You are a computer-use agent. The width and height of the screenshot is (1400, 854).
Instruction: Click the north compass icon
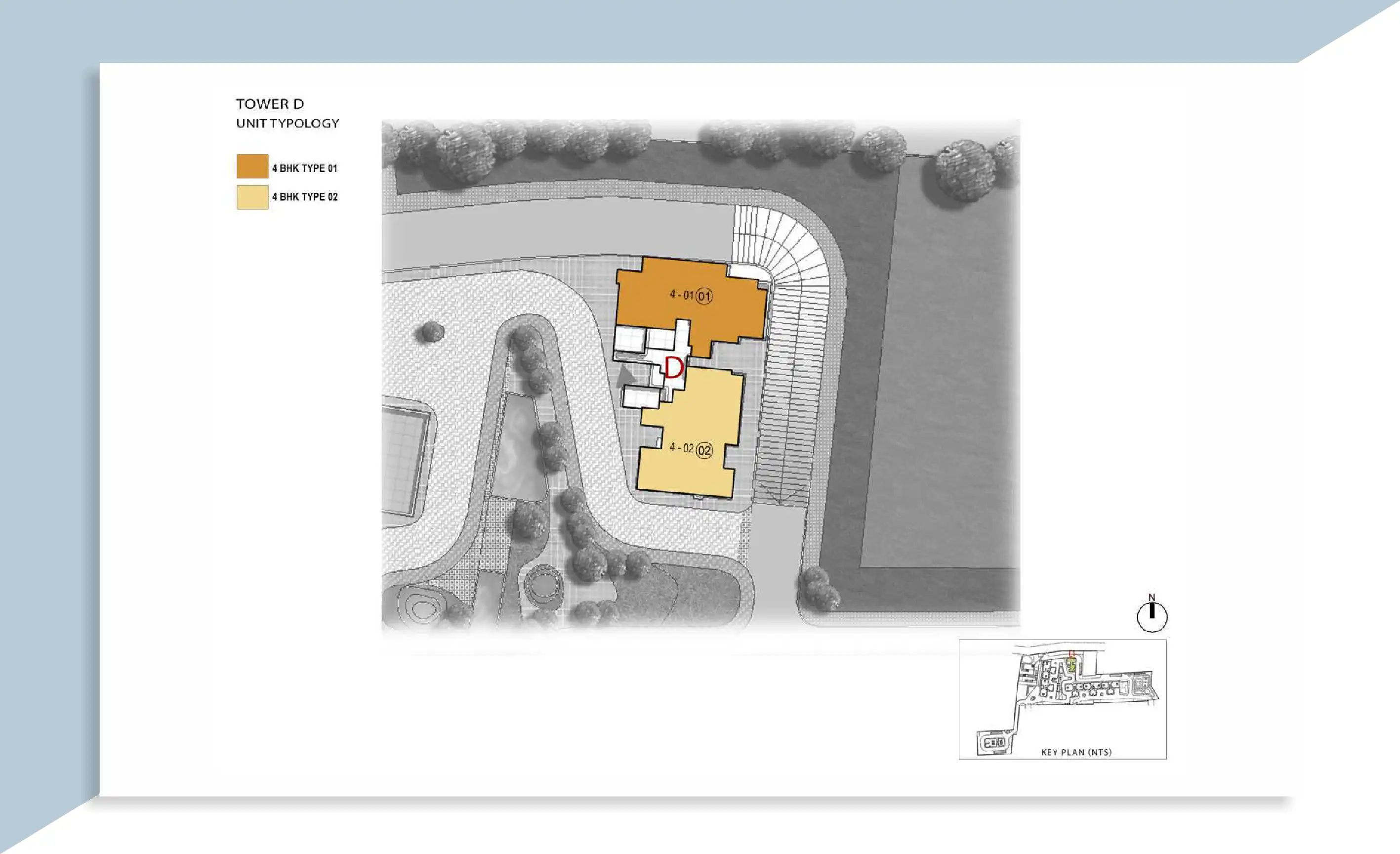click(x=1152, y=616)
